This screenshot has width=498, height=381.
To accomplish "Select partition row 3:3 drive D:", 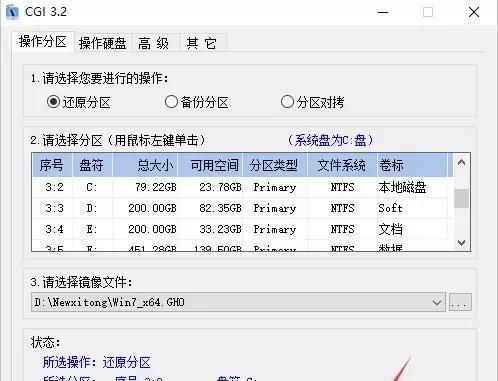I will coord(243,208).
